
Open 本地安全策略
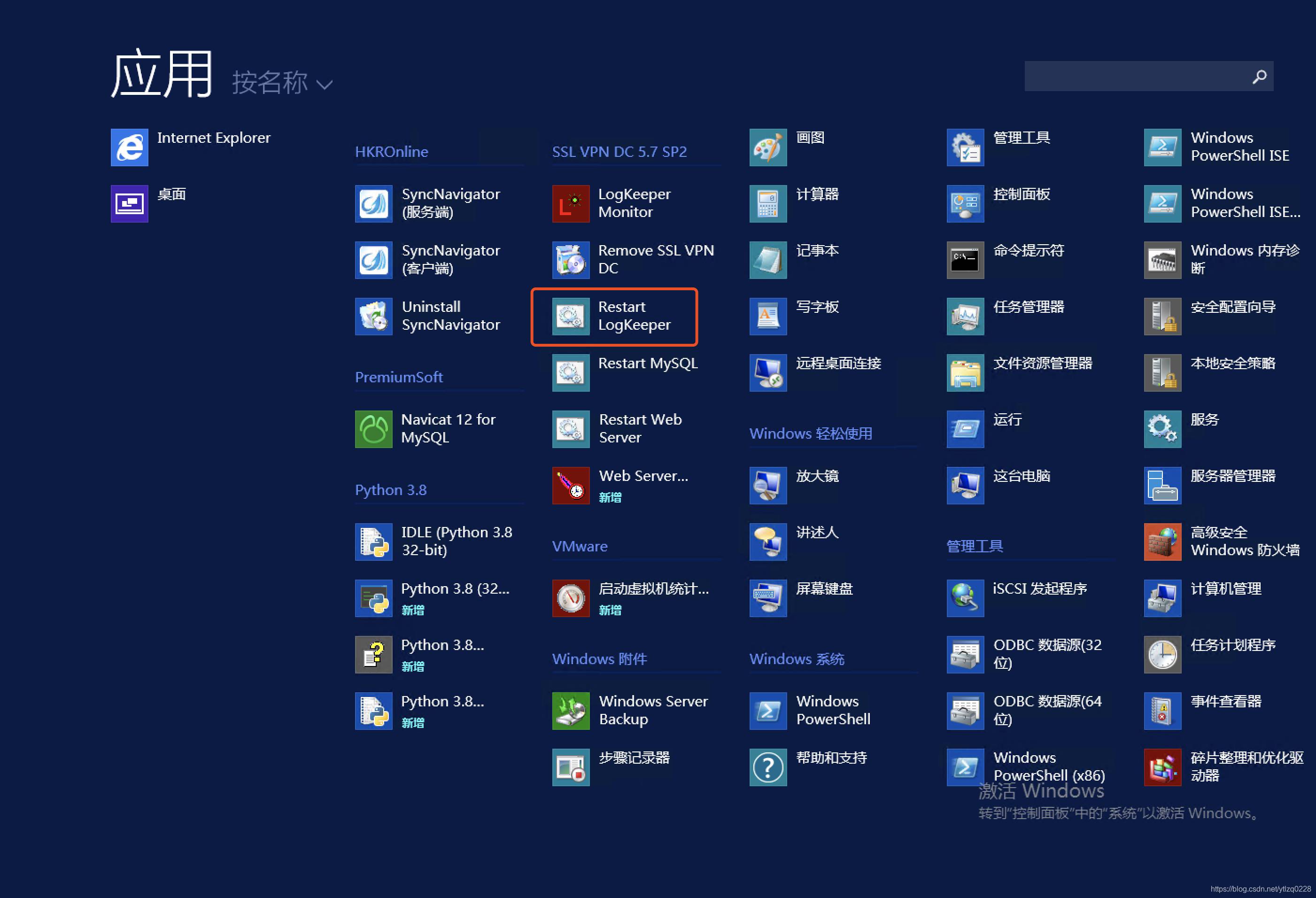tap(1162, 372)
